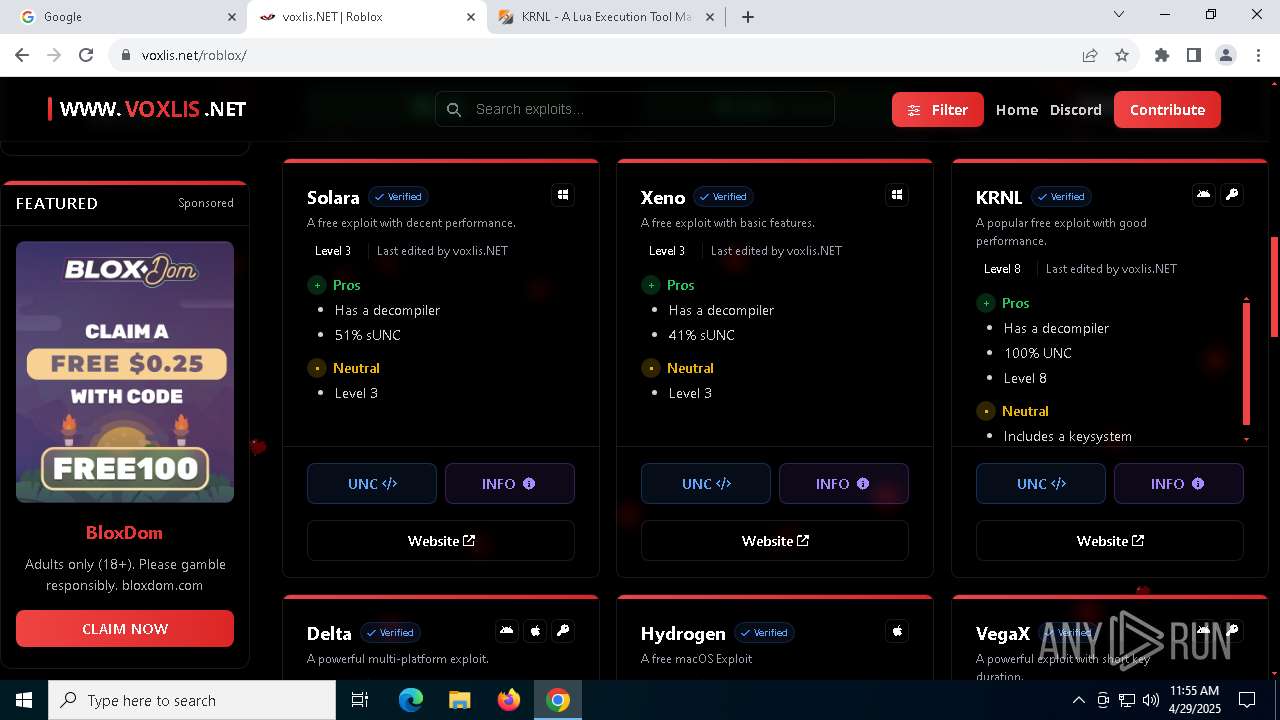
Task: Visit KRNL Website link
Action: click(1110, 541)
